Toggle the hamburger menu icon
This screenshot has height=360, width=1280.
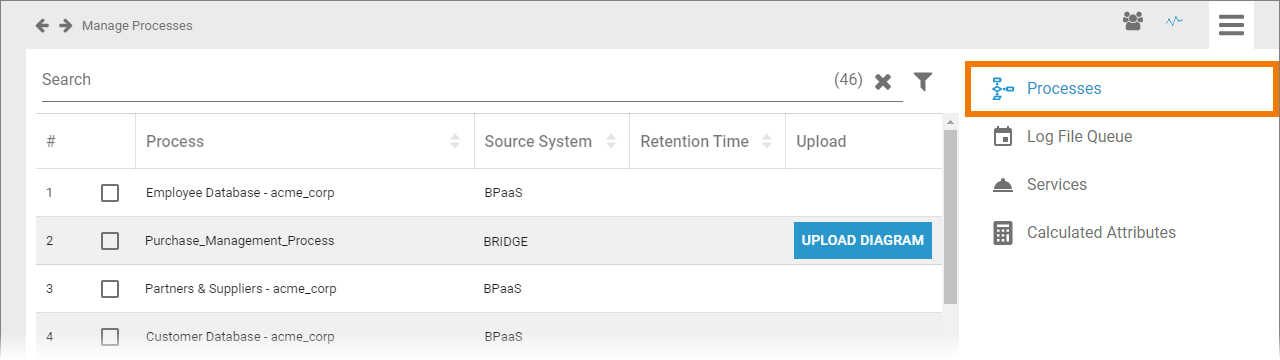pos(1231,25)
